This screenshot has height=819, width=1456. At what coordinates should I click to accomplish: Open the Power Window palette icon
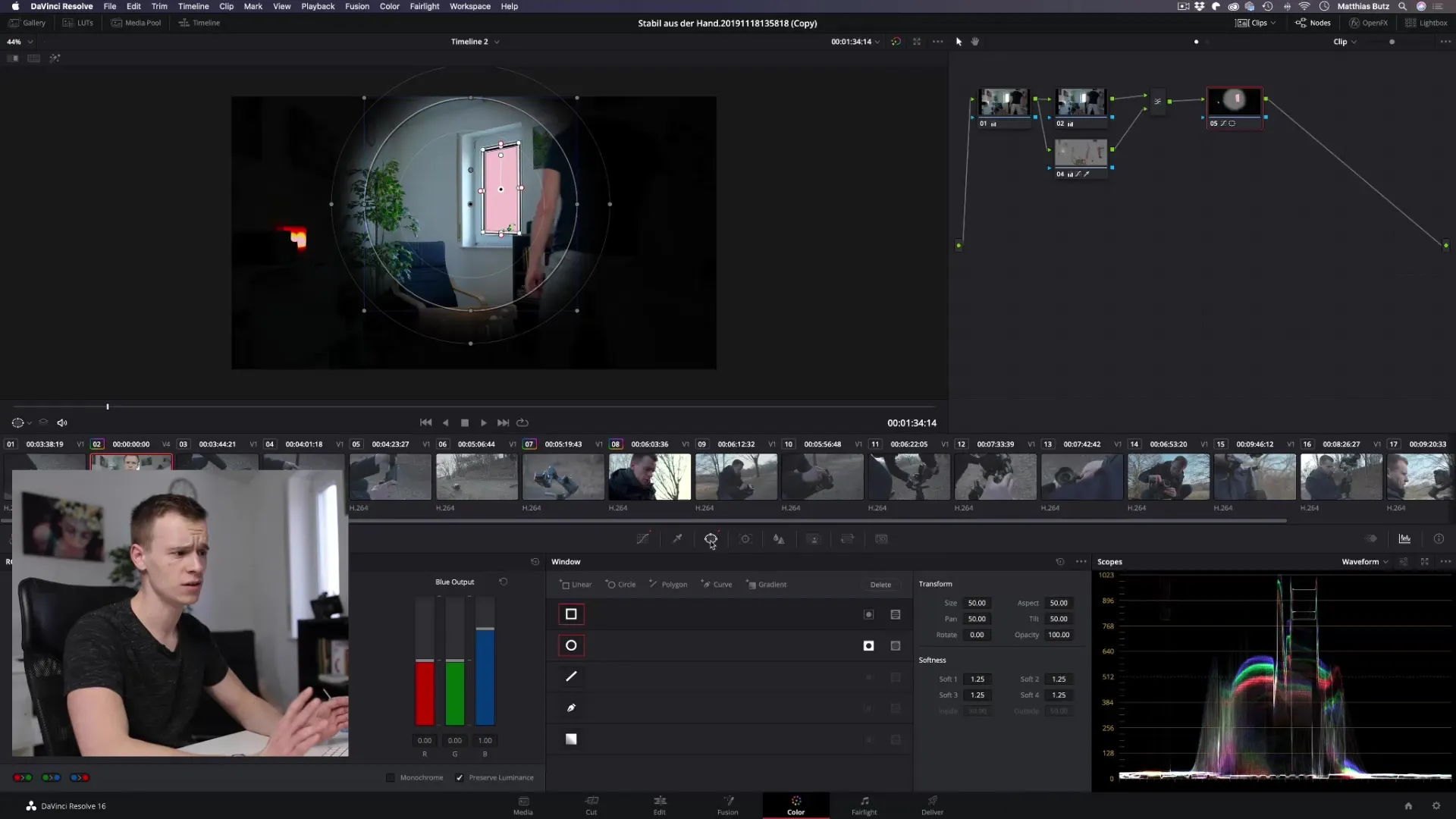point(711,538)
